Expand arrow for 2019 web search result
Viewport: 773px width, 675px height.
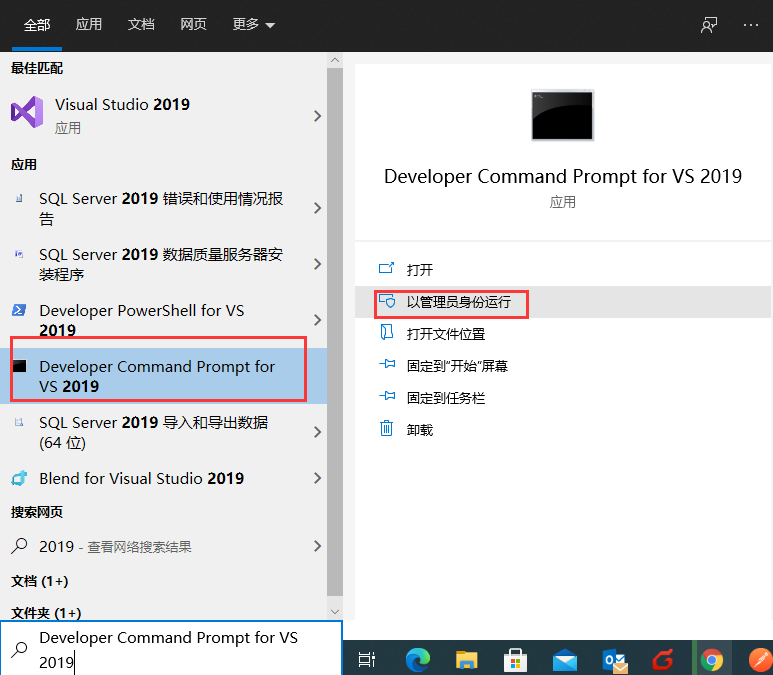[317, 546]
